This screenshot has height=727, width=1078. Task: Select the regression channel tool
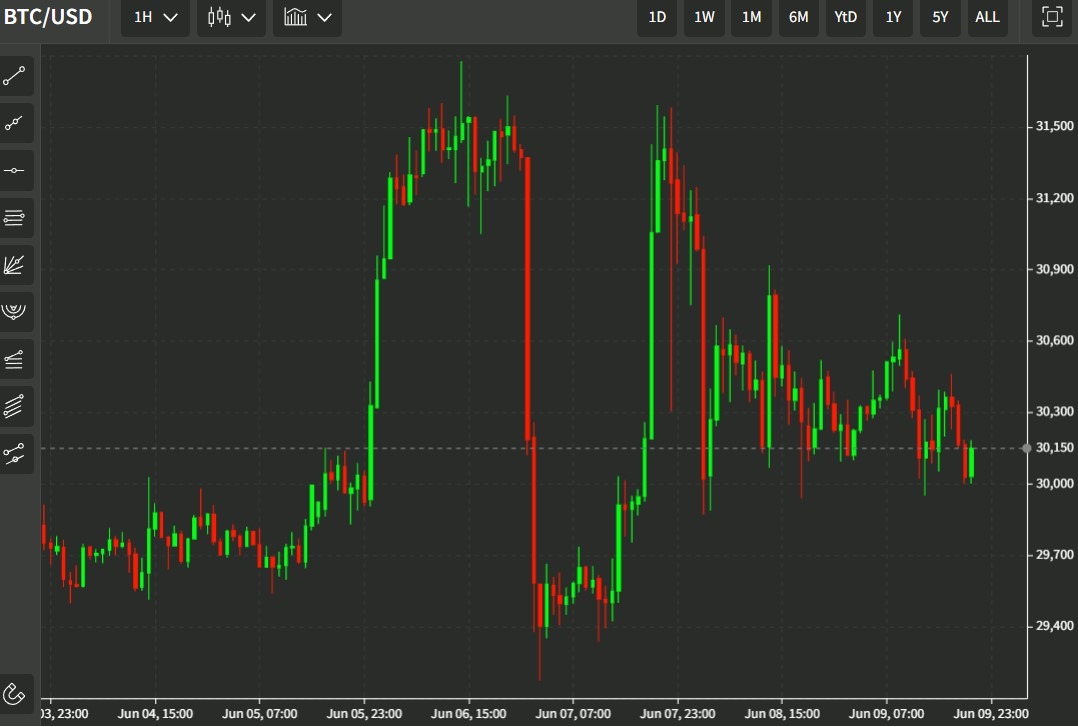(x=15, y=453)
